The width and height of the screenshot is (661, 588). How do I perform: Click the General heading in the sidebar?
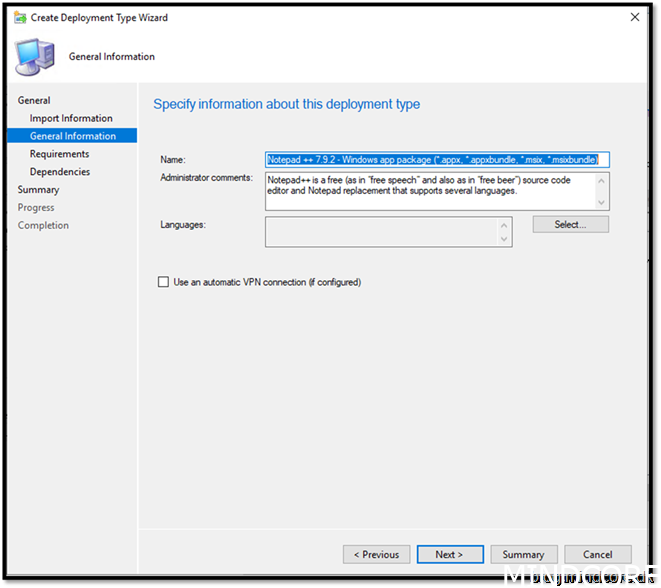pyautogui.click(x=34, y=100)
